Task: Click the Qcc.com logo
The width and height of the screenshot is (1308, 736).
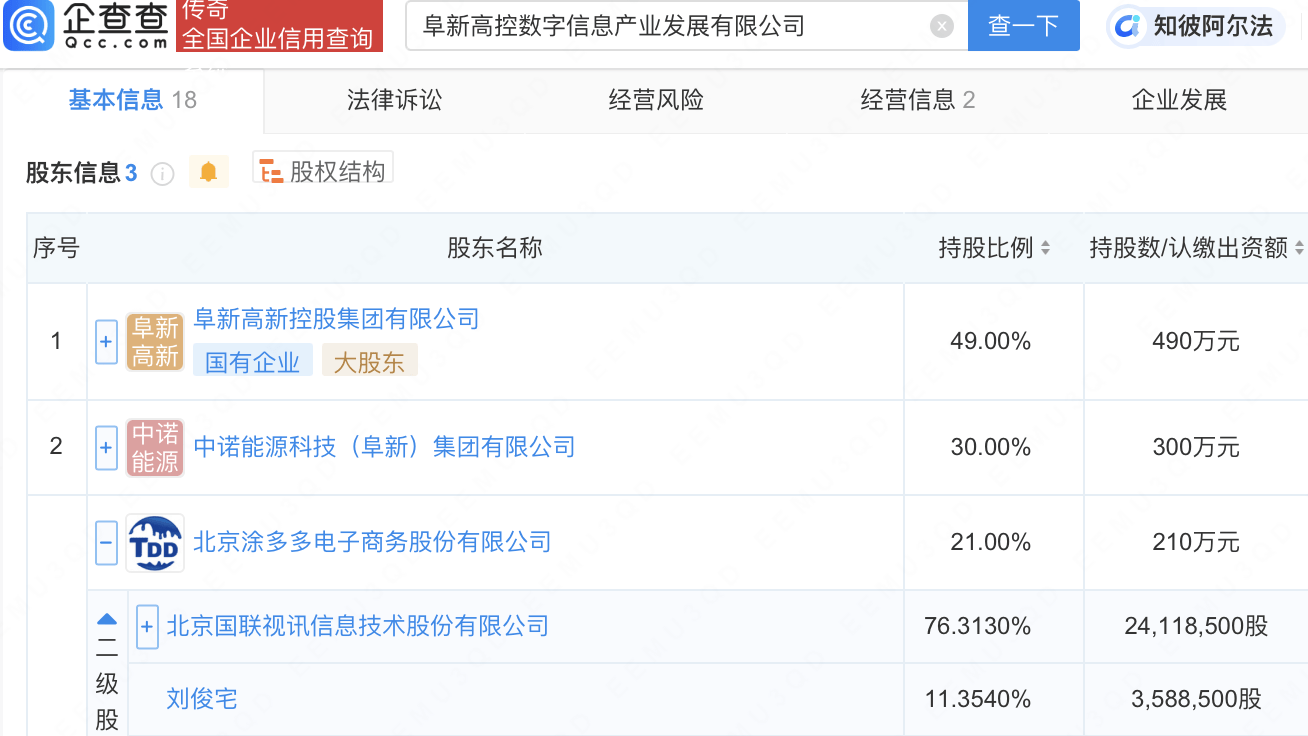Action: 87,26
